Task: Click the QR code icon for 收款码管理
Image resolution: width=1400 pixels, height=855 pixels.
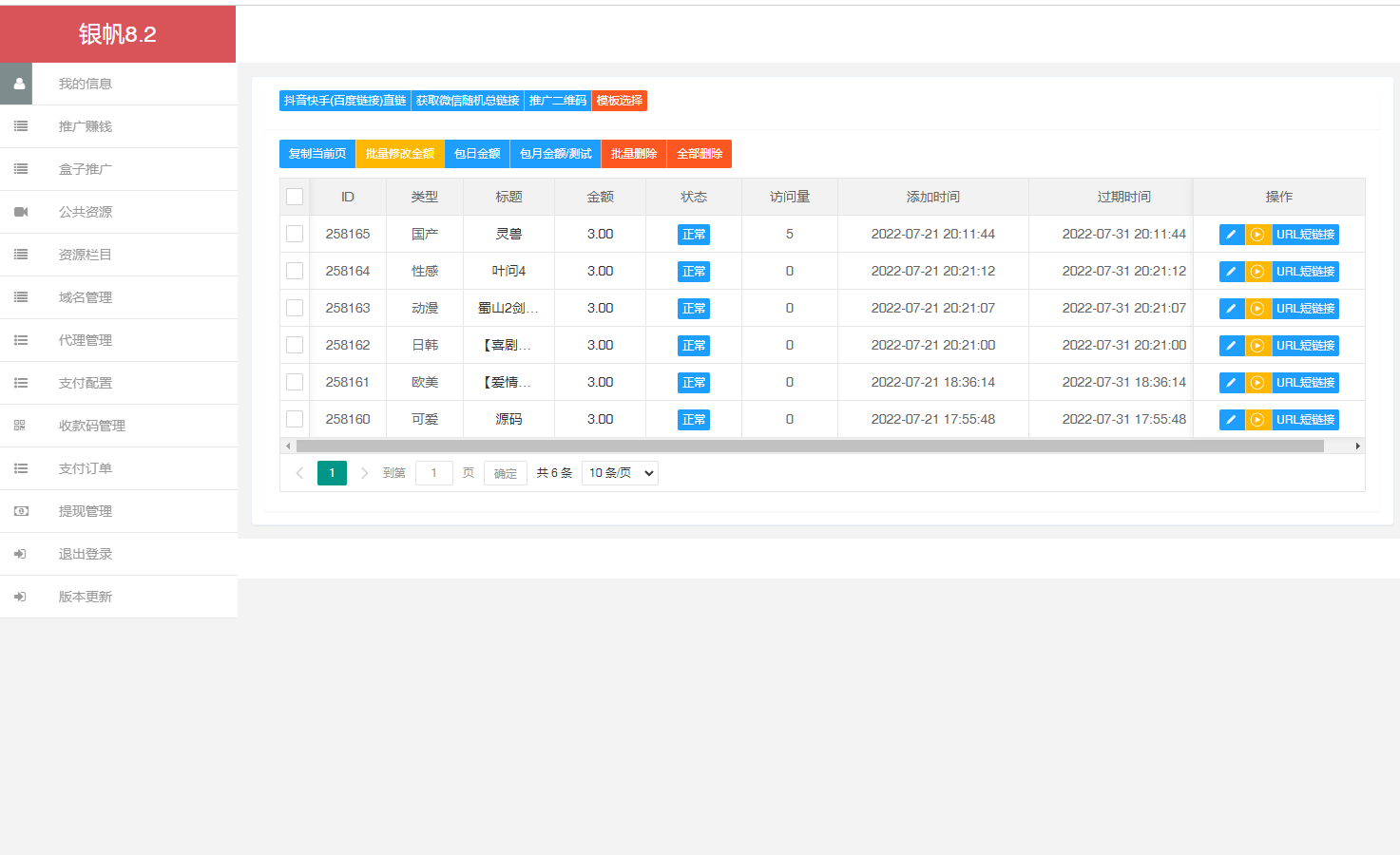Action: (20, 426)
